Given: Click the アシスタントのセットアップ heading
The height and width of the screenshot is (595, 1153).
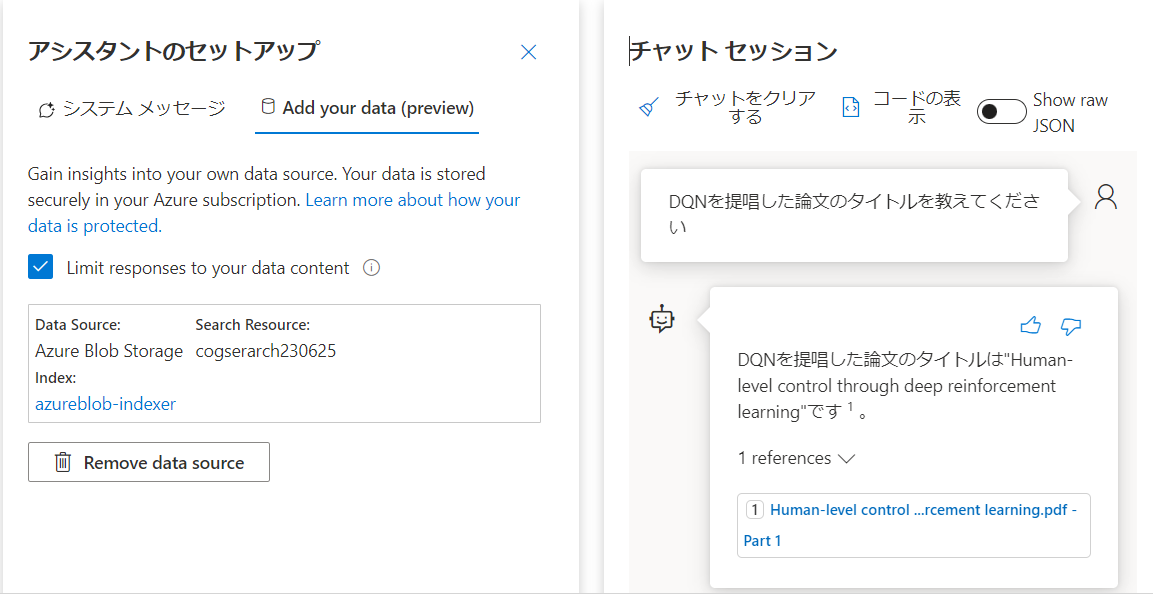Looking at the screenshot, I should pos(174,51).
